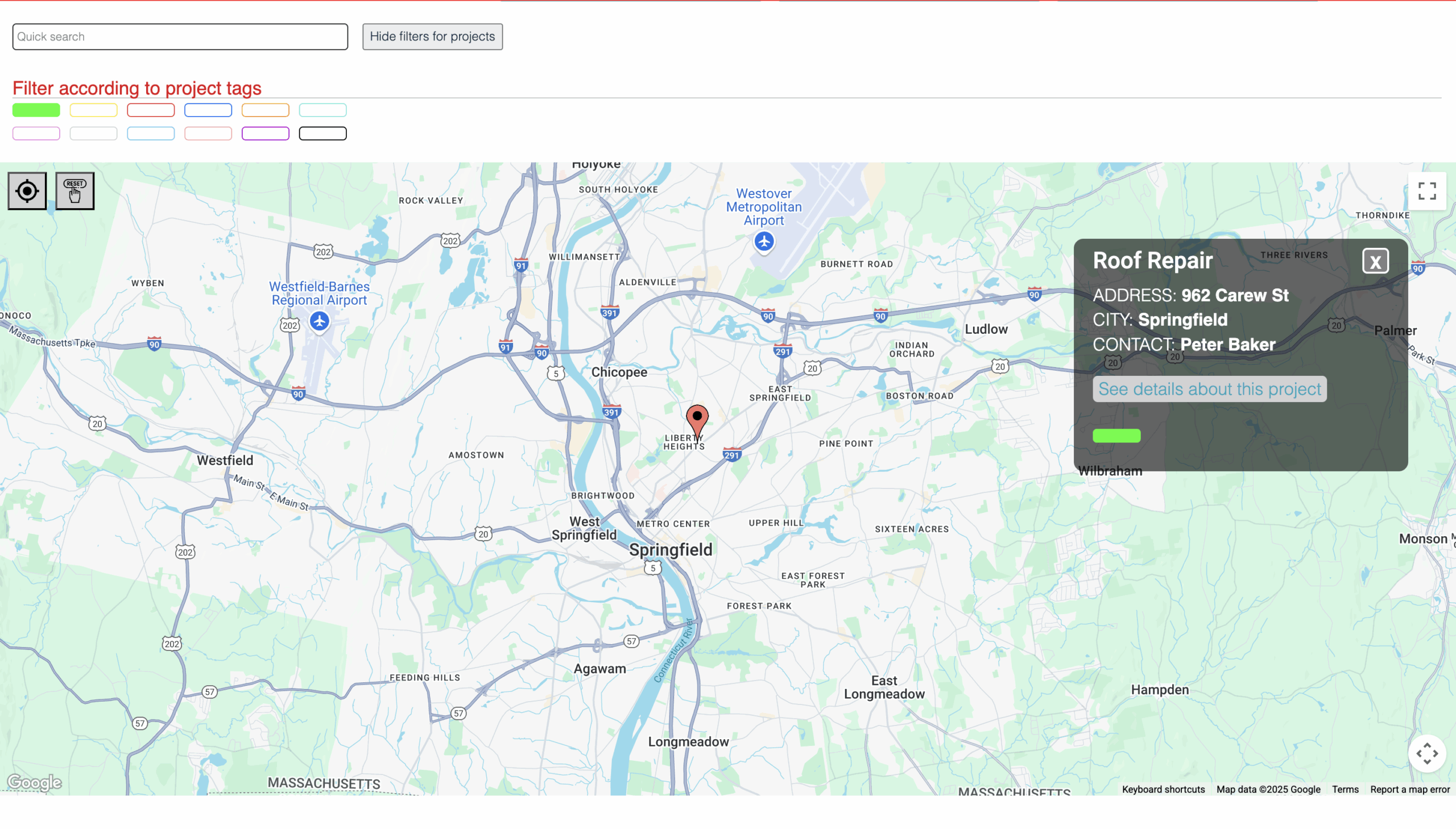1456x829 pixels.
Task: Click the Agawam map label
Action: (x=599, y=669)
